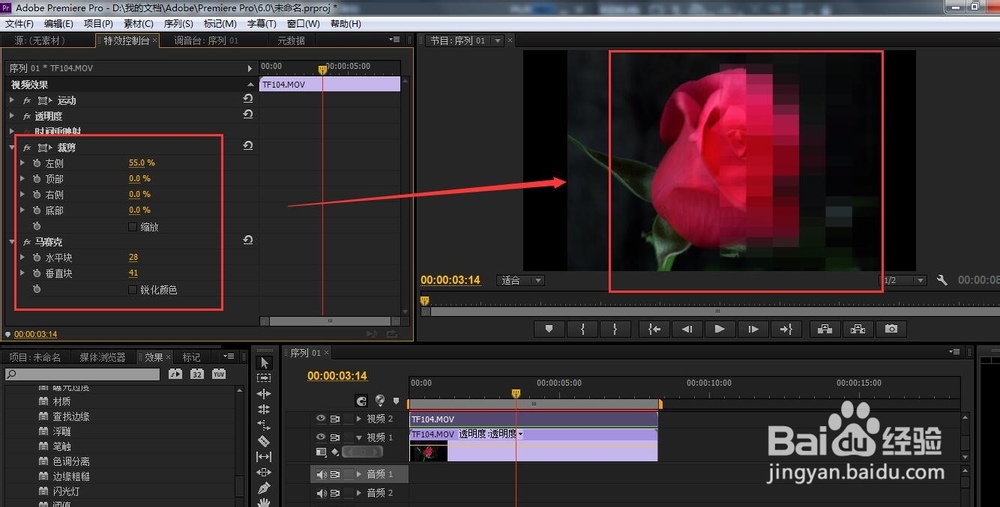This screenshot has height=507, width=1000.
Task: Select the Razor tool
Action: point(264,441)
